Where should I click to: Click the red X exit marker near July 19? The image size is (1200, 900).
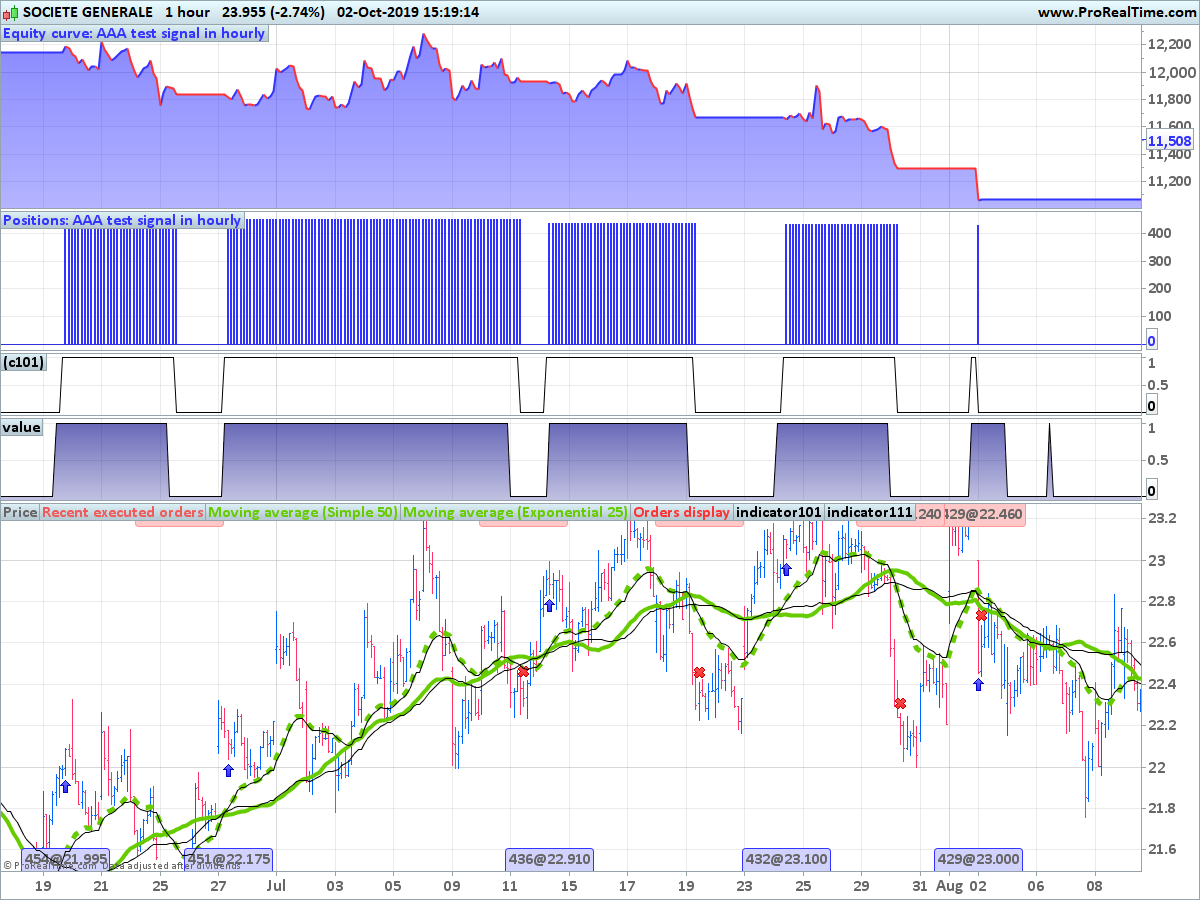[x=699, y=672]
